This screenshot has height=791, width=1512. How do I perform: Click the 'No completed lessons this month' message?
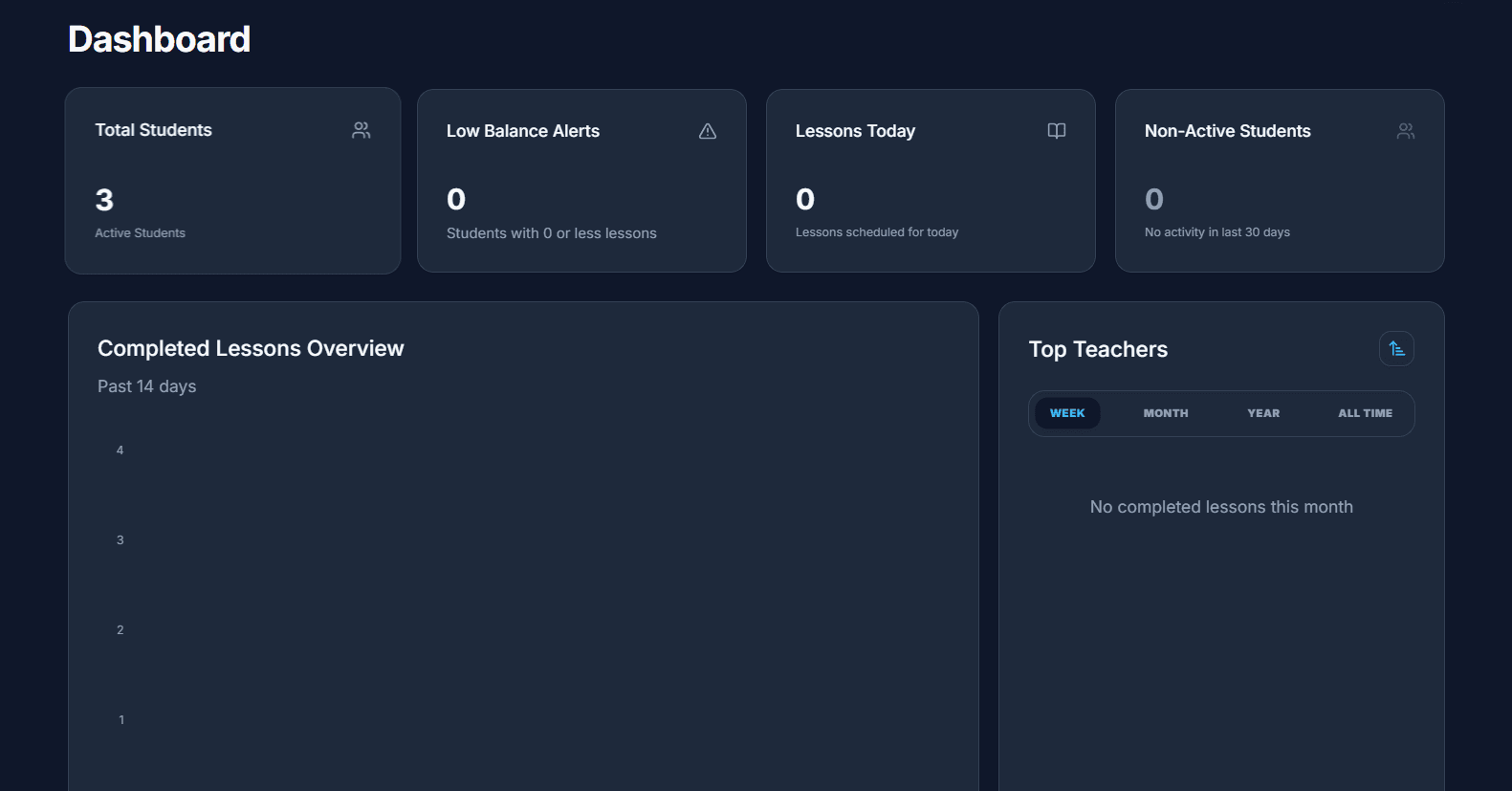click(x=1221, y=507)
